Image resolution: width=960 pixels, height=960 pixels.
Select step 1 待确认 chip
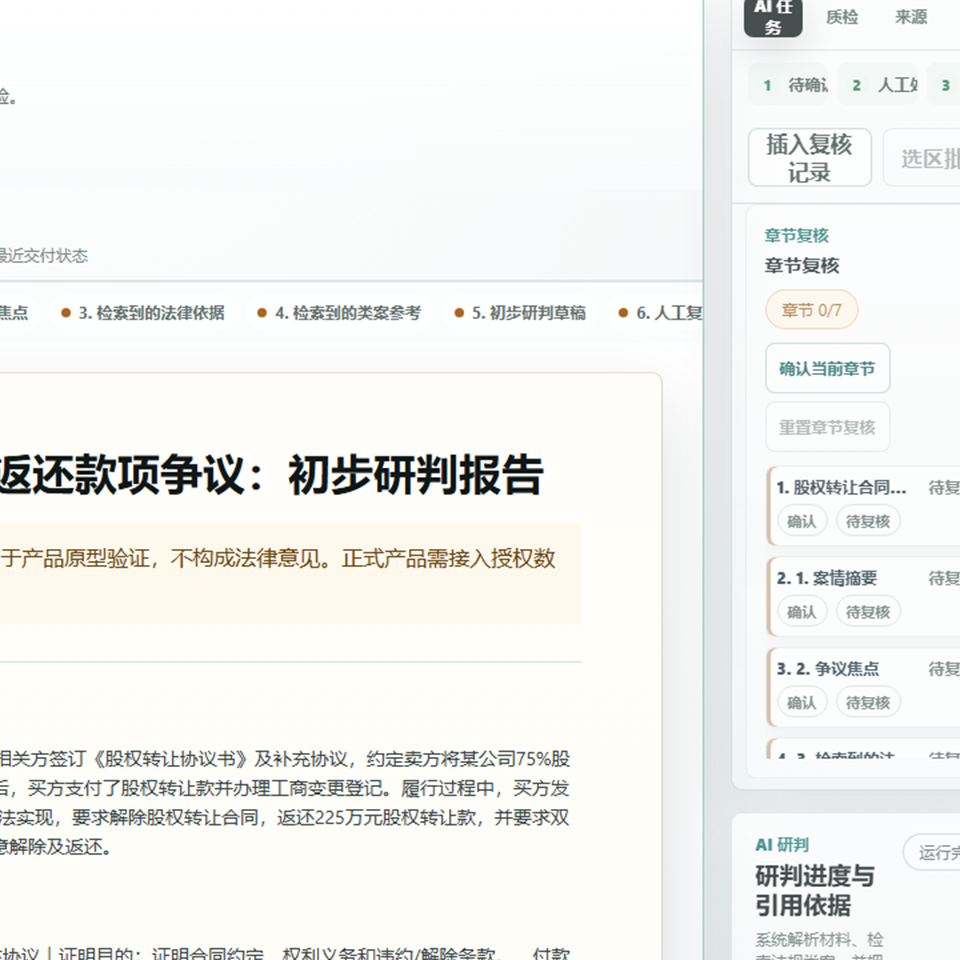[789, 85]
